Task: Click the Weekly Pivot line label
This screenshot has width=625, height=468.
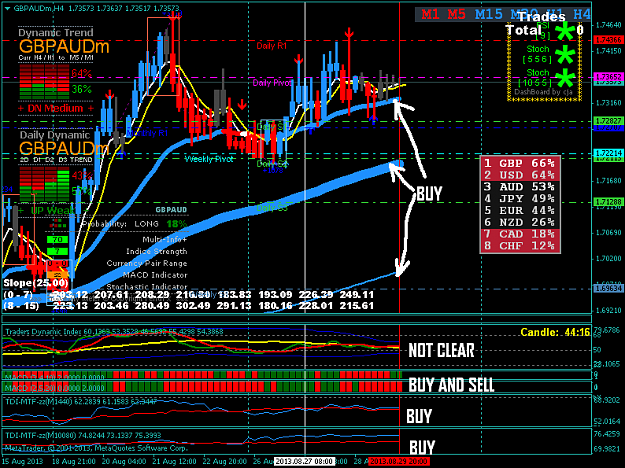Action: (209, 159)
